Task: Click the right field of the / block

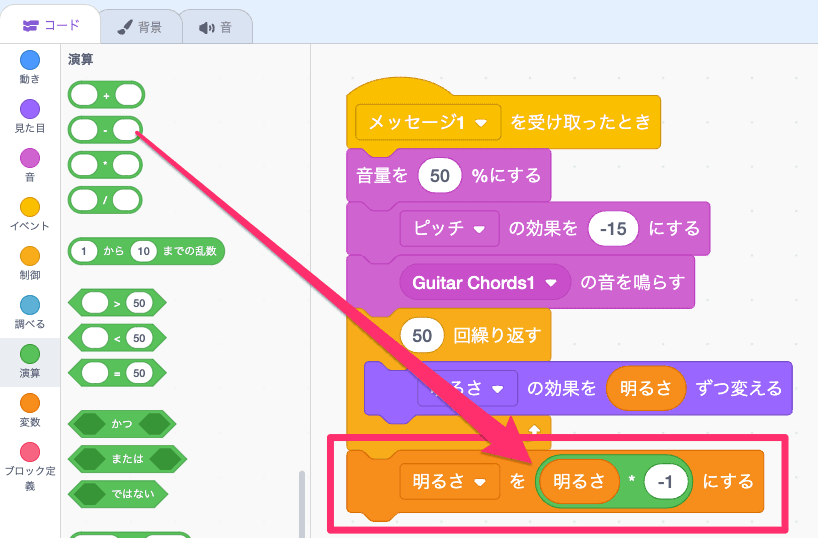Action: coord(126,200)
